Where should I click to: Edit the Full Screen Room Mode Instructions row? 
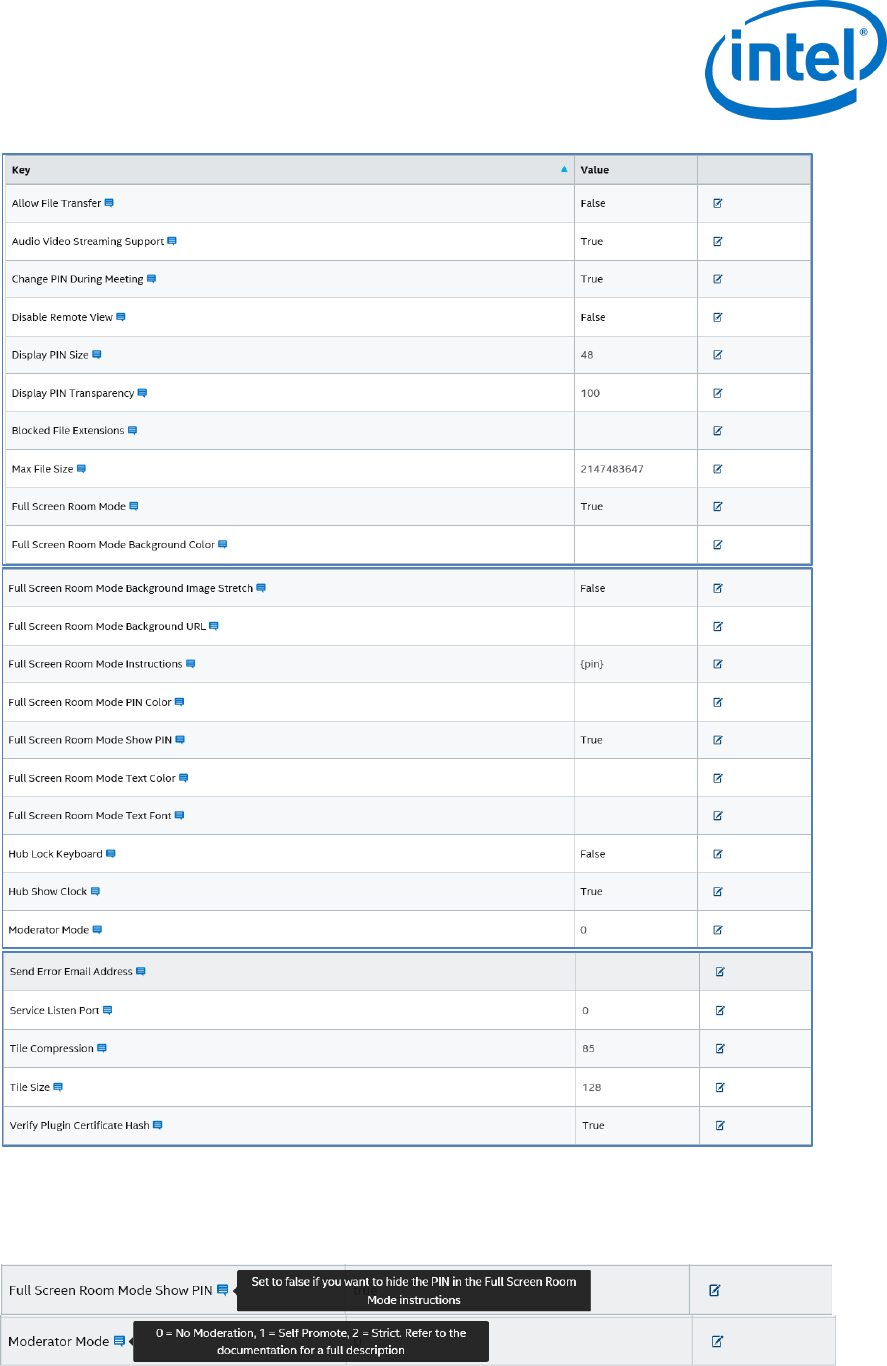click(718, 664)
